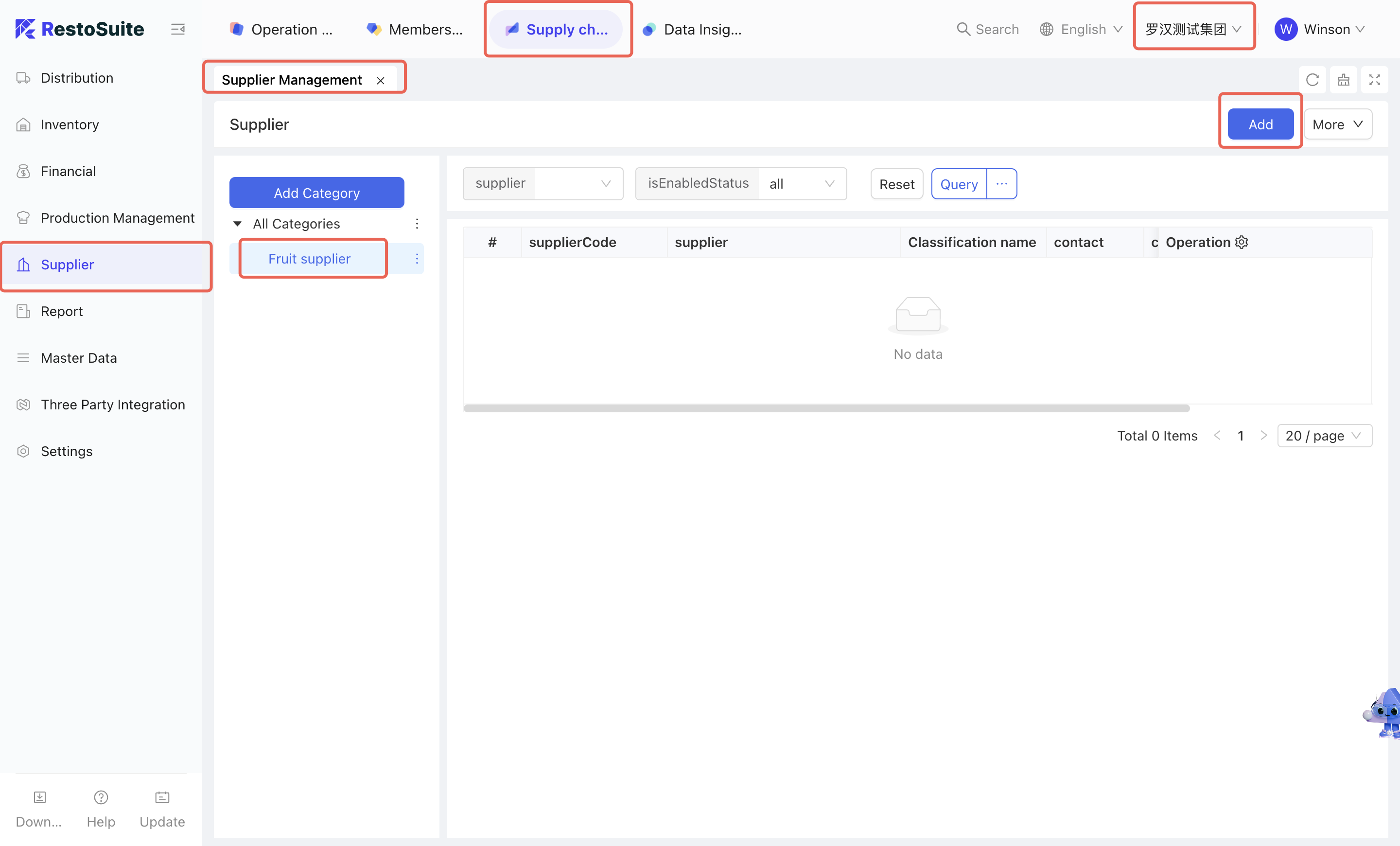Image resolution: width=1400 pixels, height=846 pixels.
Task: Open the English language selector
Action: tap(1082, 29)
